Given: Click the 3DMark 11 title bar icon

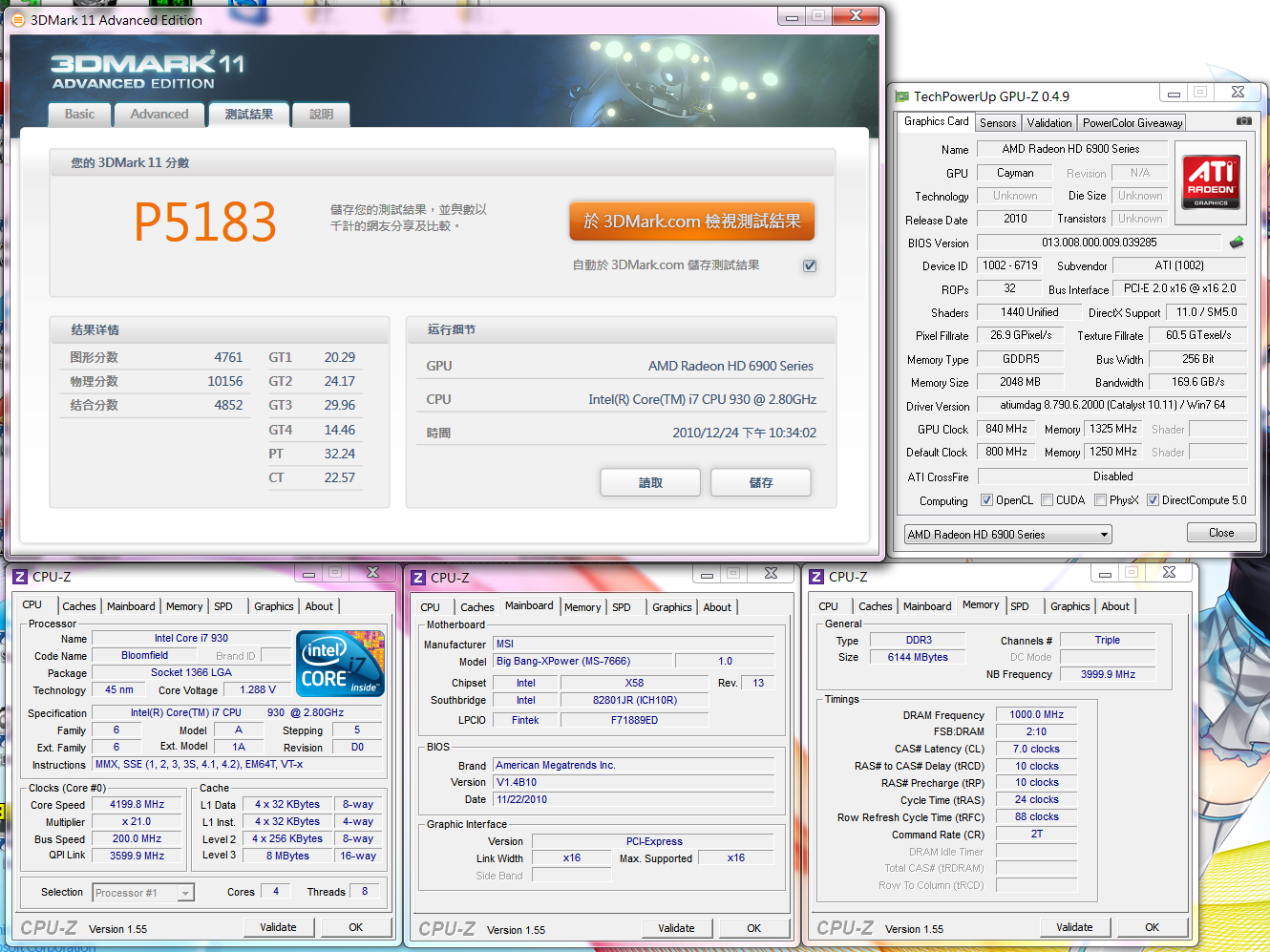Looking at the screenshot, I should (17, 19).
